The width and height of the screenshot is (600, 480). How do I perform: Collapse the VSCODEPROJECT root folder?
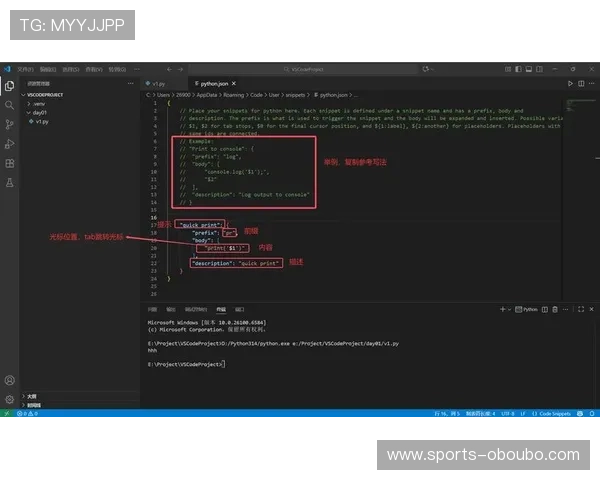coord(45,94)
